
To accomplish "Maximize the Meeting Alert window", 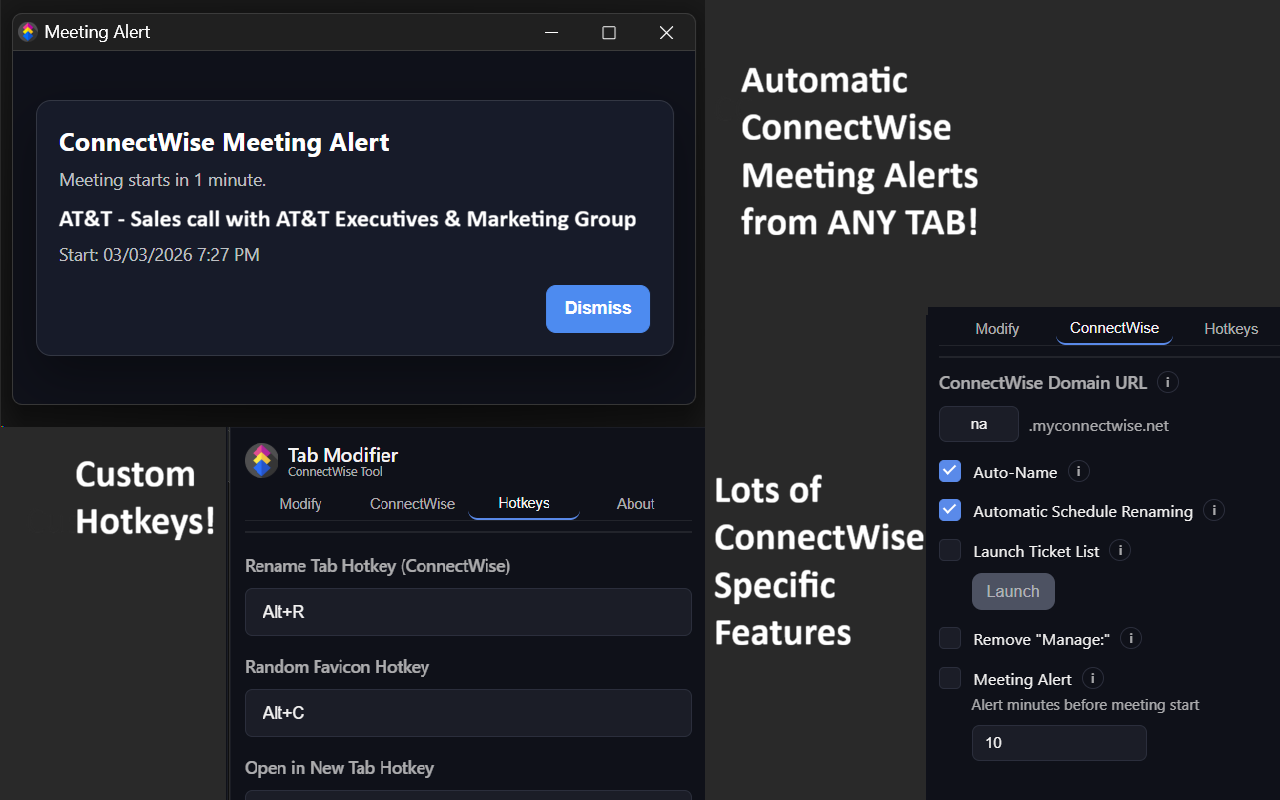I will pos(608,32).
